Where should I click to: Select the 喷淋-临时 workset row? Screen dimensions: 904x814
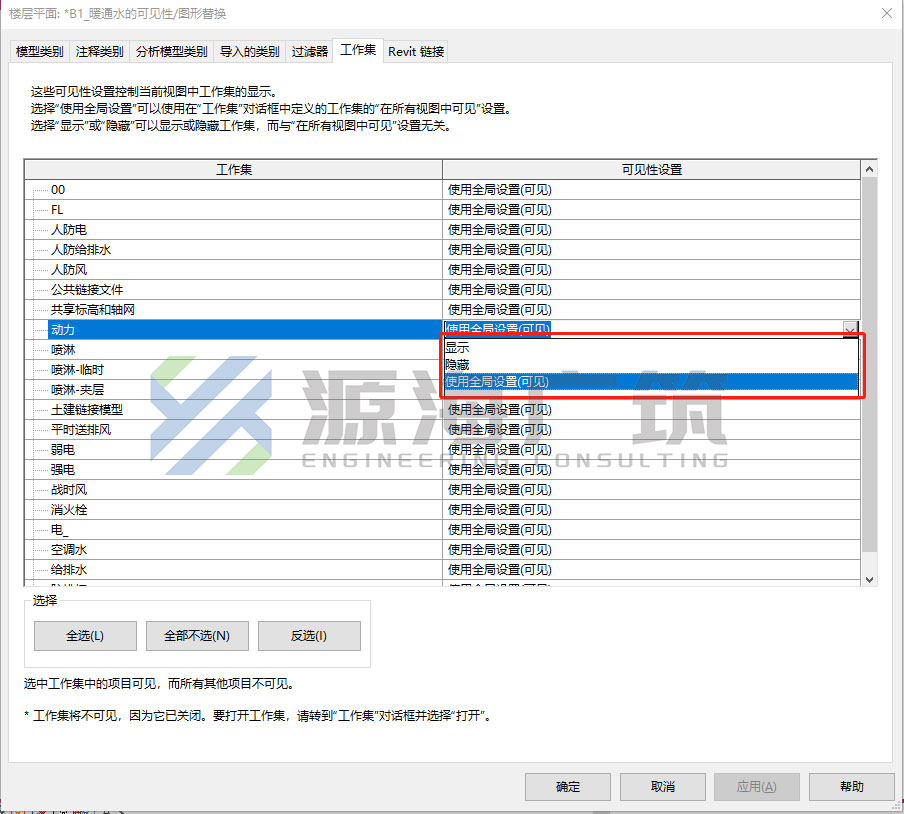[x=233, y=370]
